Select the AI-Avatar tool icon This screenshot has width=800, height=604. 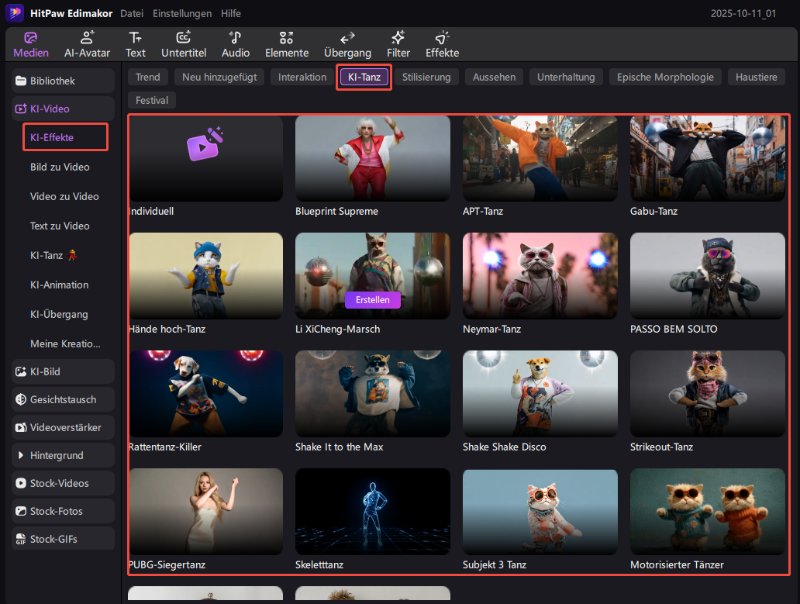click(87, 44)
